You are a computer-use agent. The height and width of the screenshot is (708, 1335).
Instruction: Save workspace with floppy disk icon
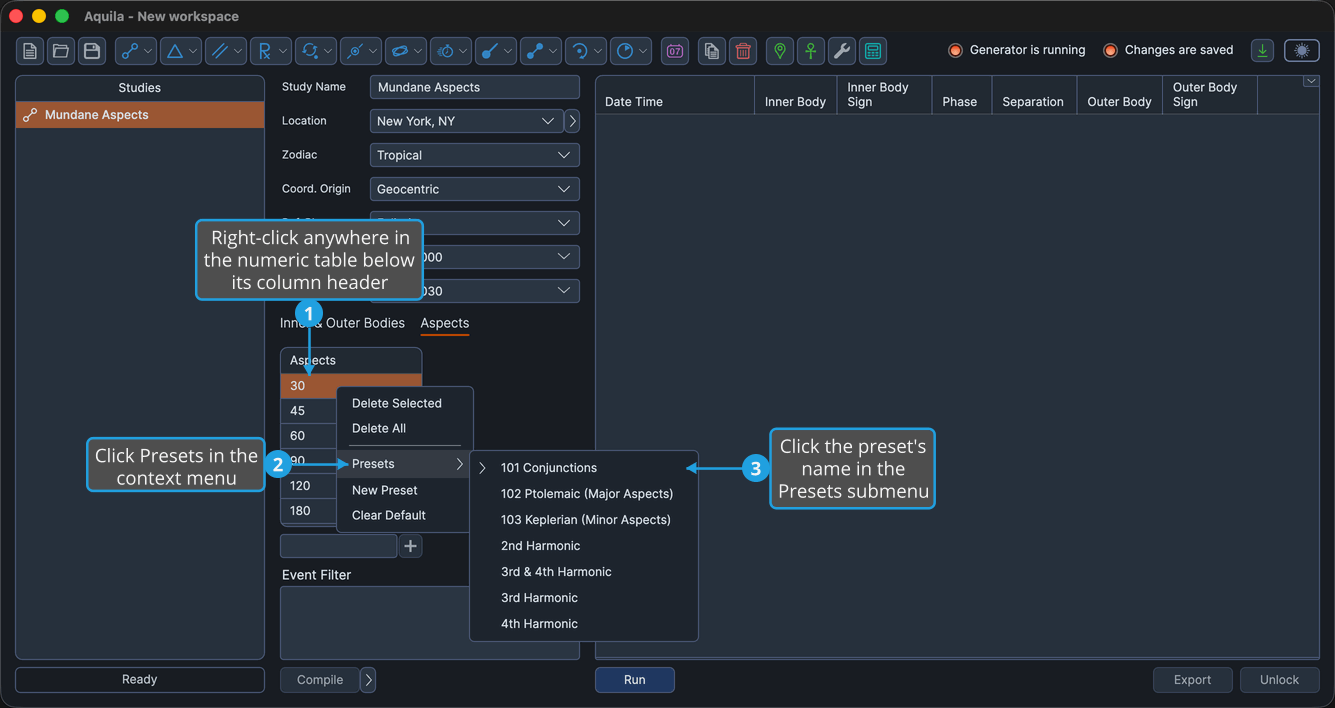[92, 51]
